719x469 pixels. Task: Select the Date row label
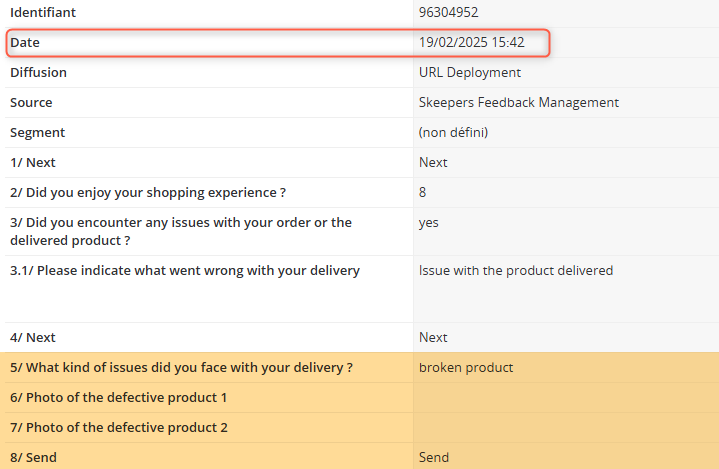25,43
